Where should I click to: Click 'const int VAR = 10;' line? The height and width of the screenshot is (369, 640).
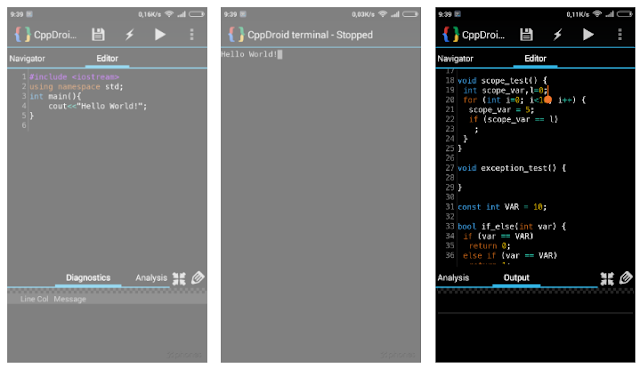(x=502, y=207)
